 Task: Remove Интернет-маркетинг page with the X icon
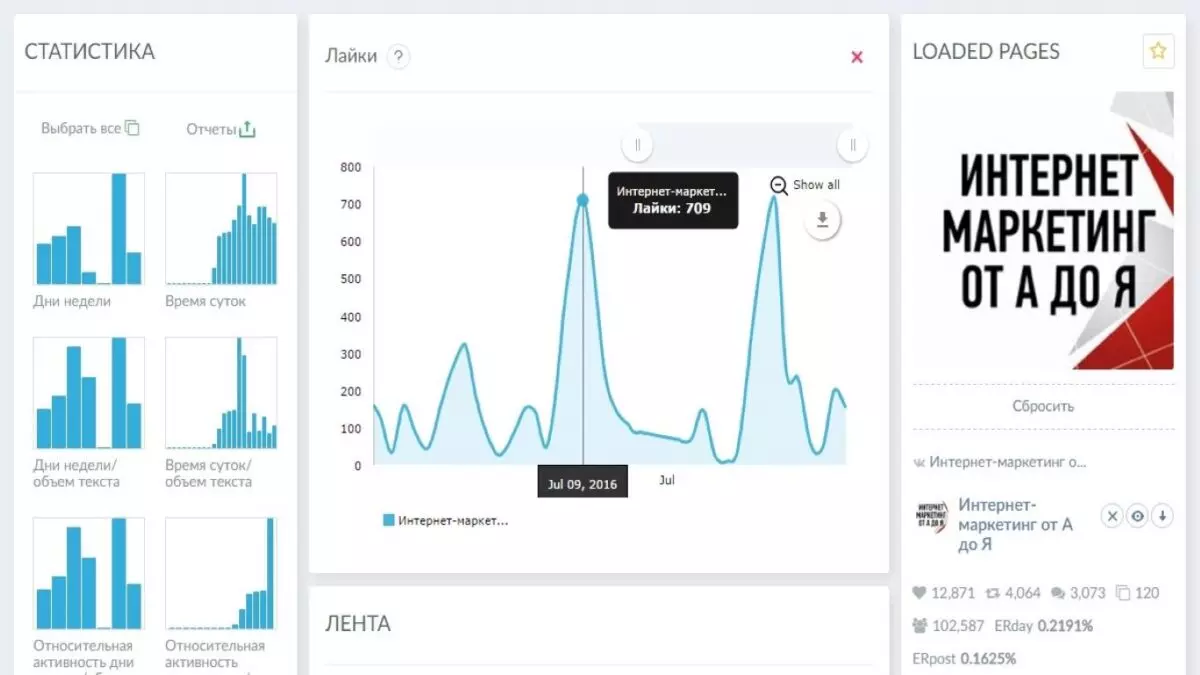pos(1112,516)
